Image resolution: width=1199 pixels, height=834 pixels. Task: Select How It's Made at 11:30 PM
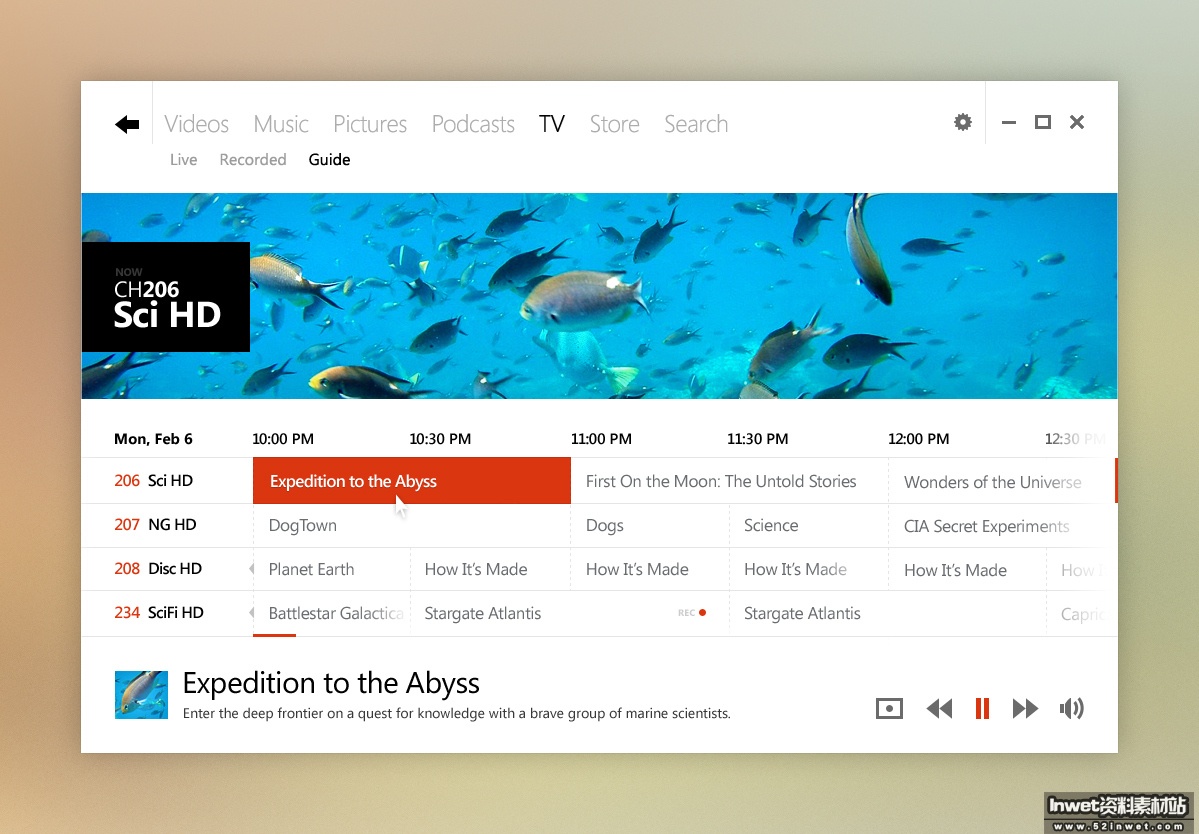809,569
